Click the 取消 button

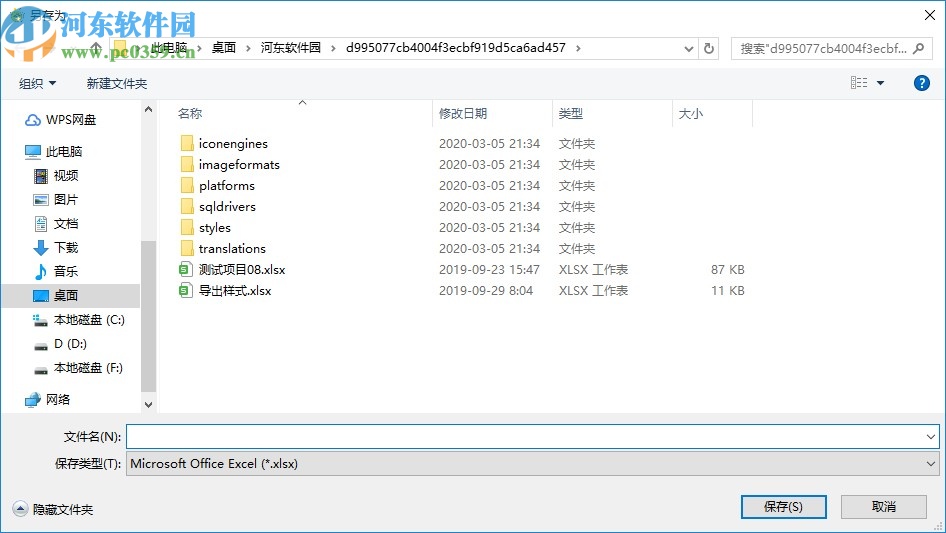[x=884, y=507]
